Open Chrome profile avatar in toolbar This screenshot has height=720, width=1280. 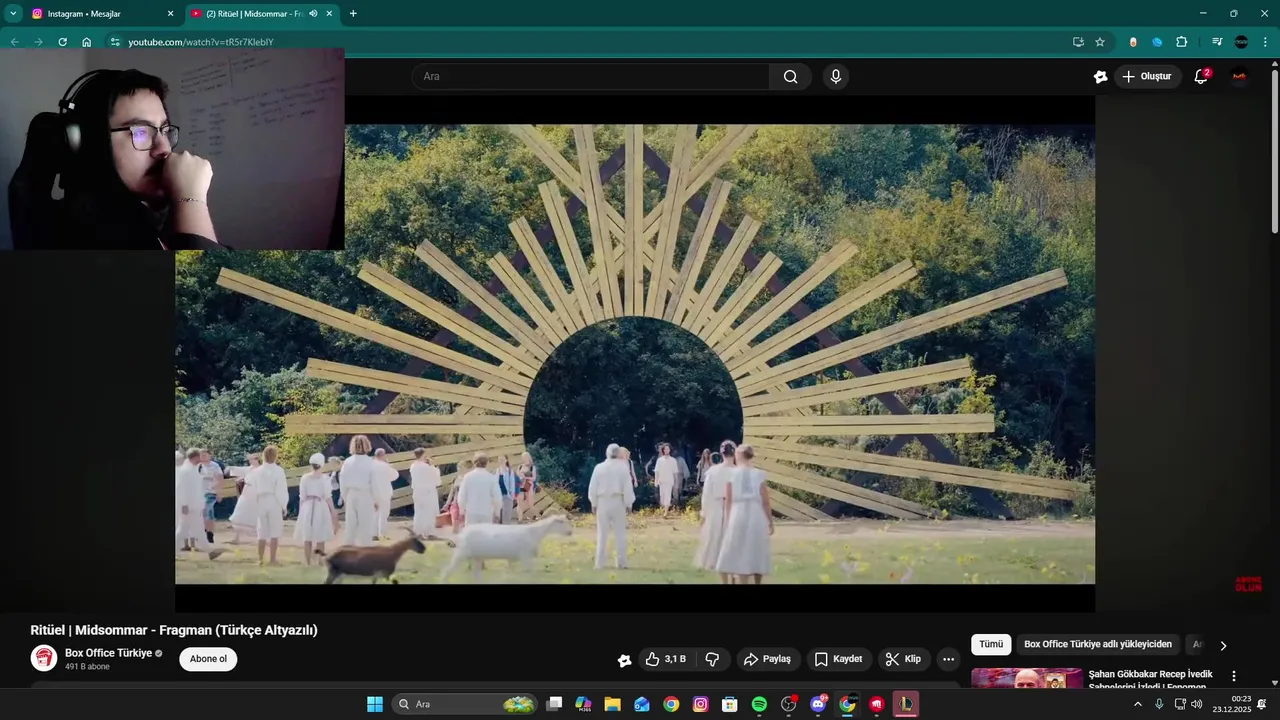pyautogui.click(x=1241, y=42)
